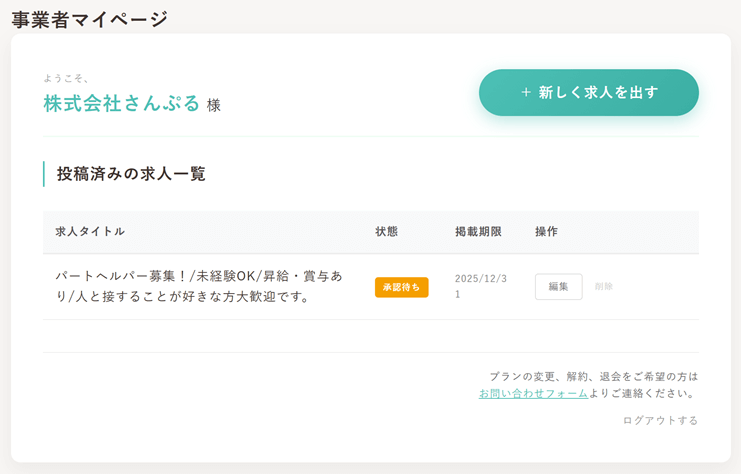
Task: Log out via ログアウトする
Action: 660,421
